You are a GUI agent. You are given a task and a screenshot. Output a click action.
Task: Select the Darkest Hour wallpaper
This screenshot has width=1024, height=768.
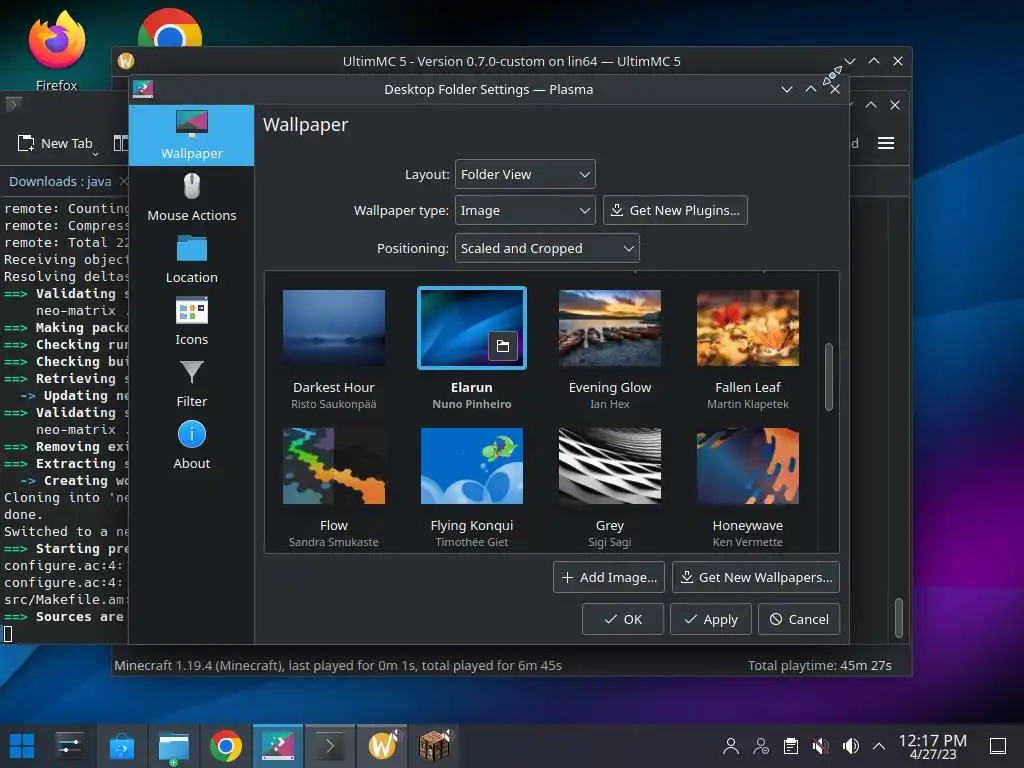(334, 328)
